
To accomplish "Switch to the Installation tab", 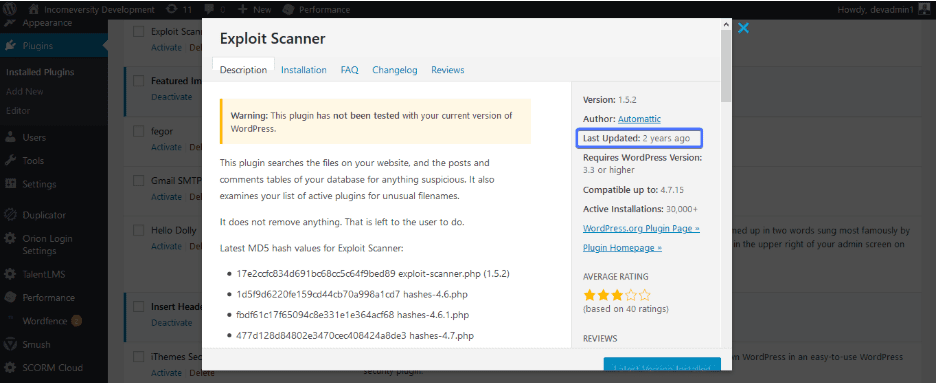I will point(304,69).
